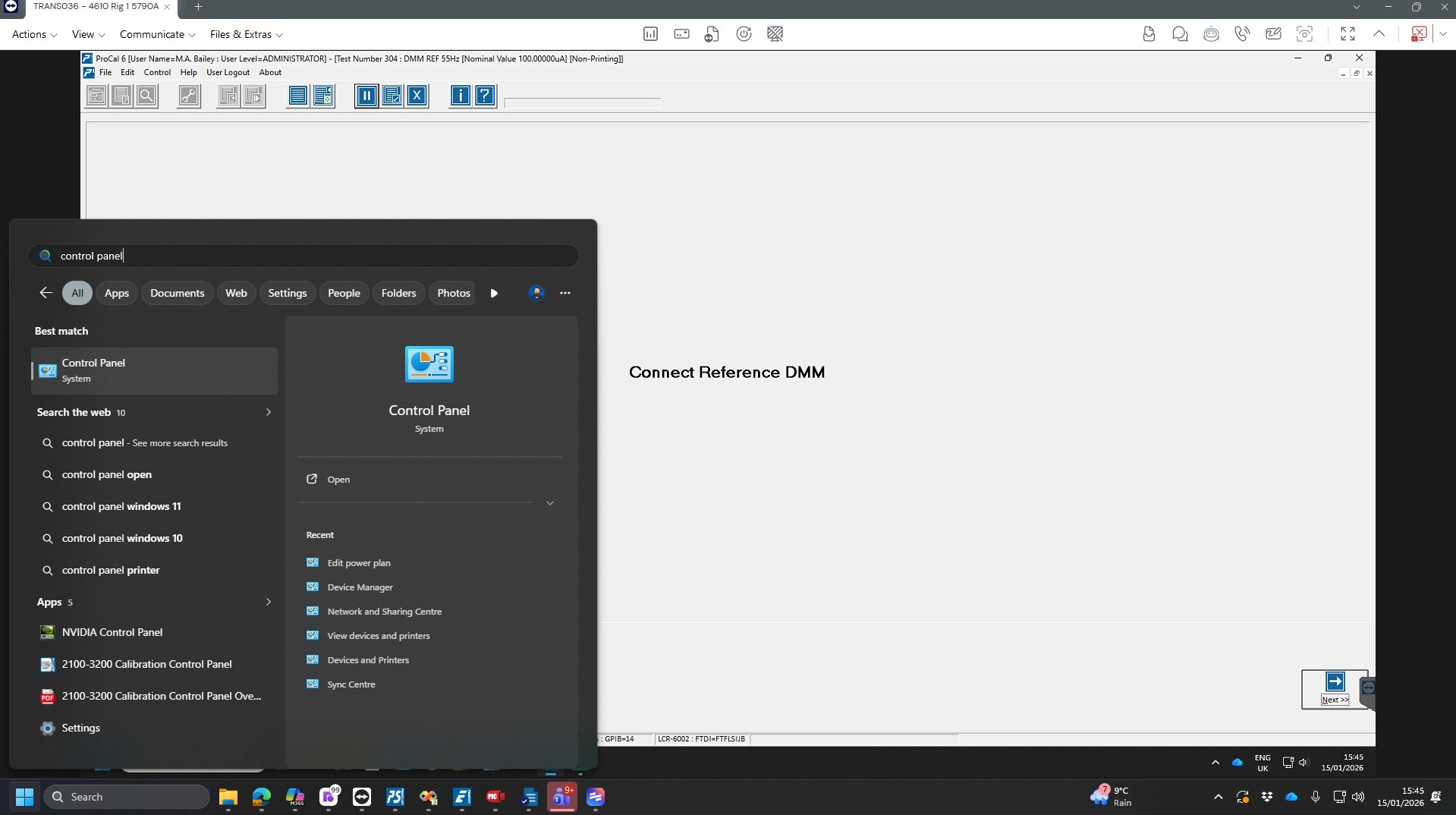
Task: Open the Control Panel best match result
Action: pos(154,370)
